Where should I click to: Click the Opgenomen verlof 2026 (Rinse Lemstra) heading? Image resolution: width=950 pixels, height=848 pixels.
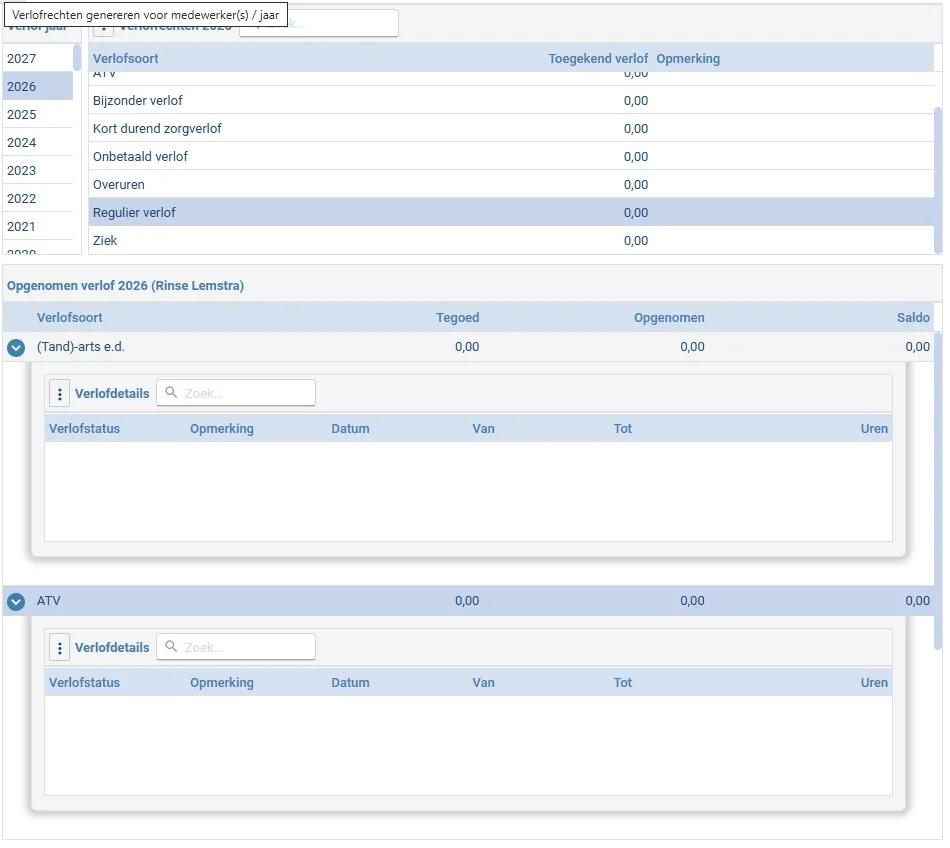click(125, 286)
